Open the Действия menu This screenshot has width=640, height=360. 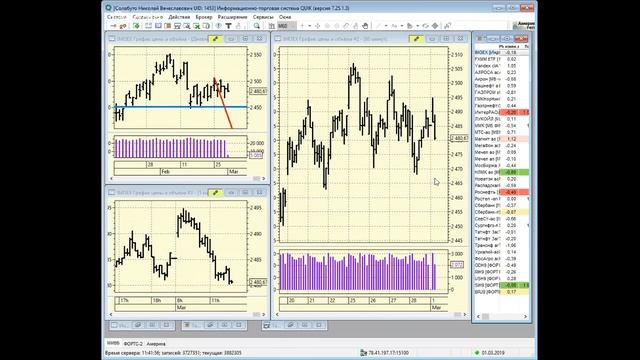coord(179,17)
